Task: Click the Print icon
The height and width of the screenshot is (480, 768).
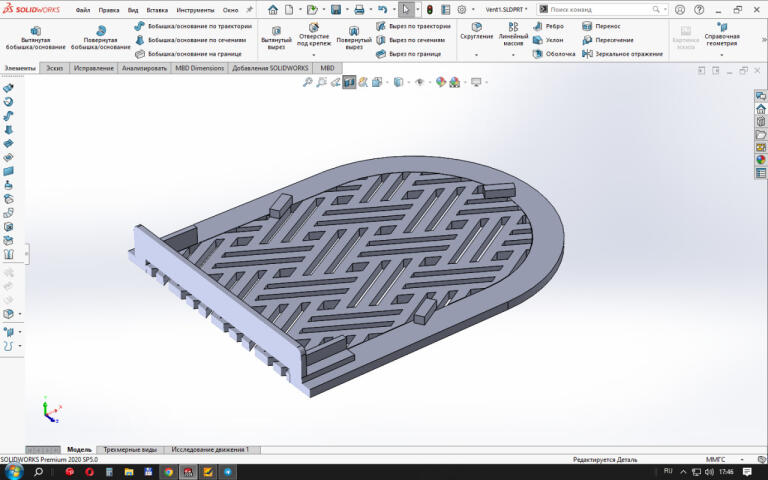Action: coord(359,9)
